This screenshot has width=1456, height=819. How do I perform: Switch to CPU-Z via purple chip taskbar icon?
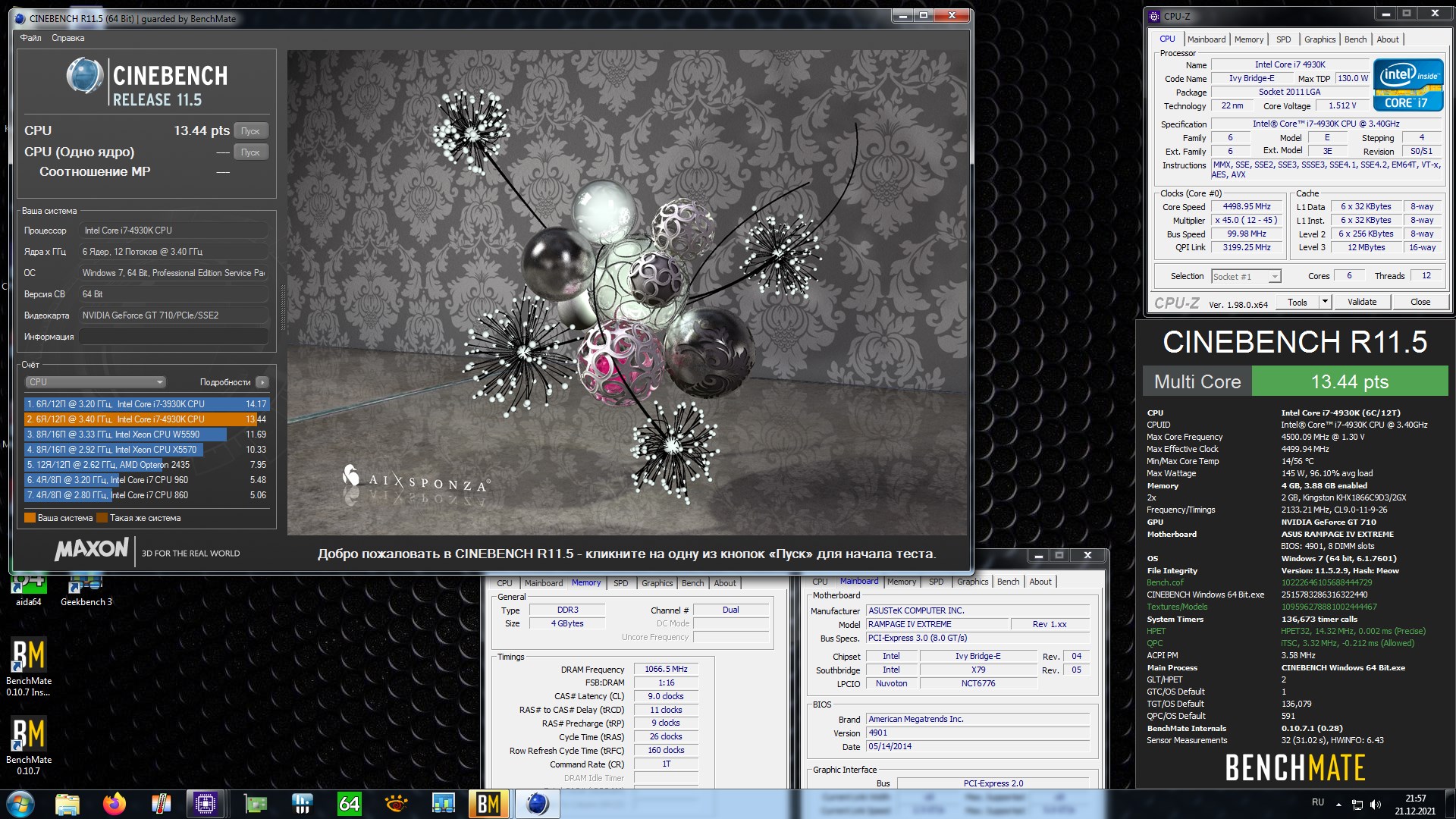click(x=206, y=804)
